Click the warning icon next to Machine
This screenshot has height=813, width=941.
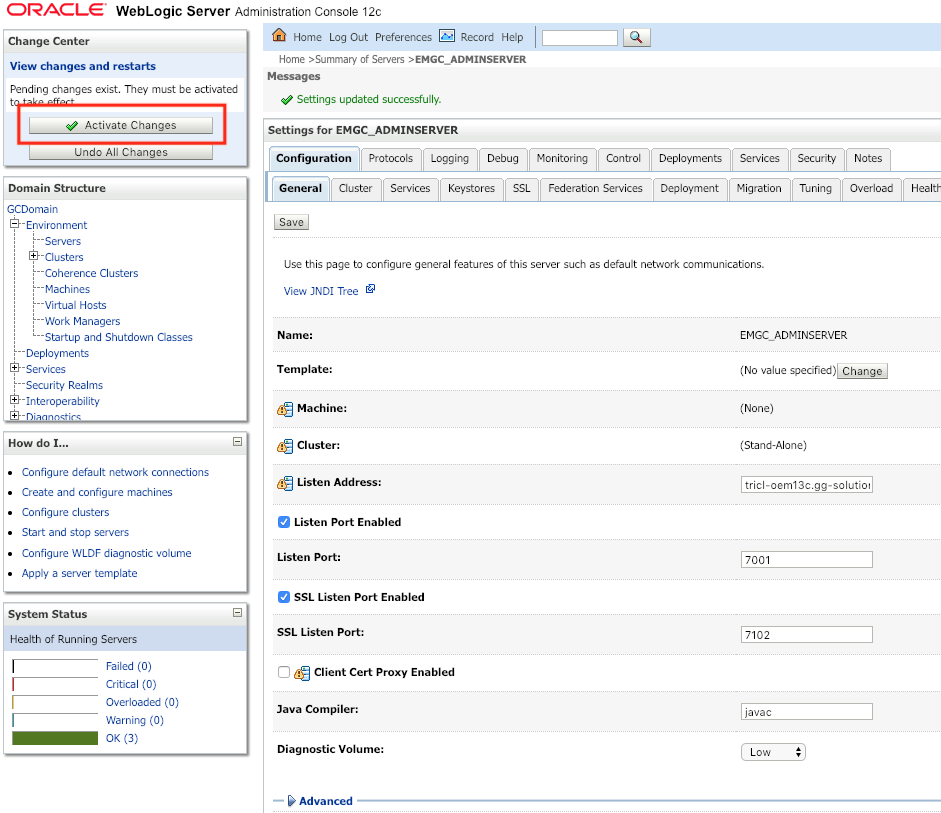(285, 409)
